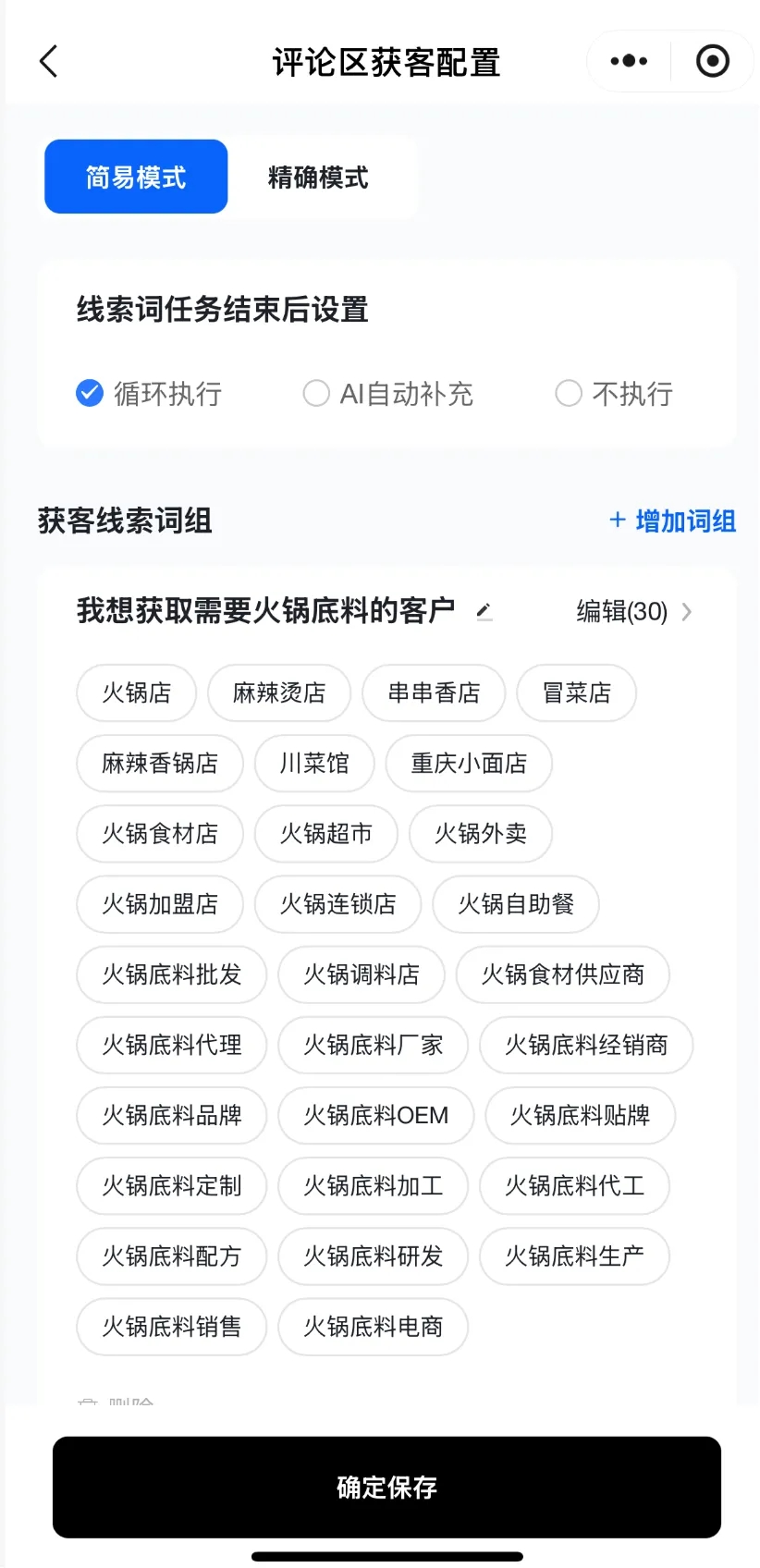
Task: Select the 火锅底料OEM keyword tag
Action: 376,1115
